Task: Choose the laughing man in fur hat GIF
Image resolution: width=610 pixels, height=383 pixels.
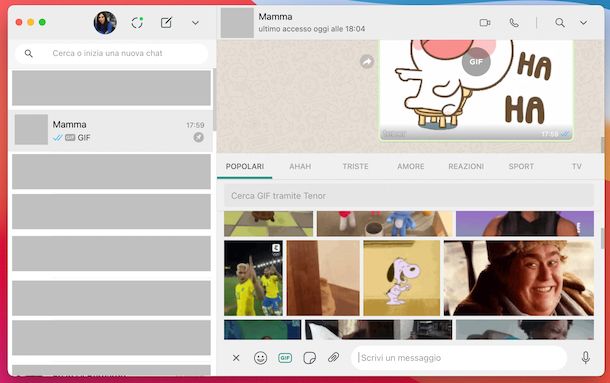Action: pyautogui.click(x=519, y=278)
